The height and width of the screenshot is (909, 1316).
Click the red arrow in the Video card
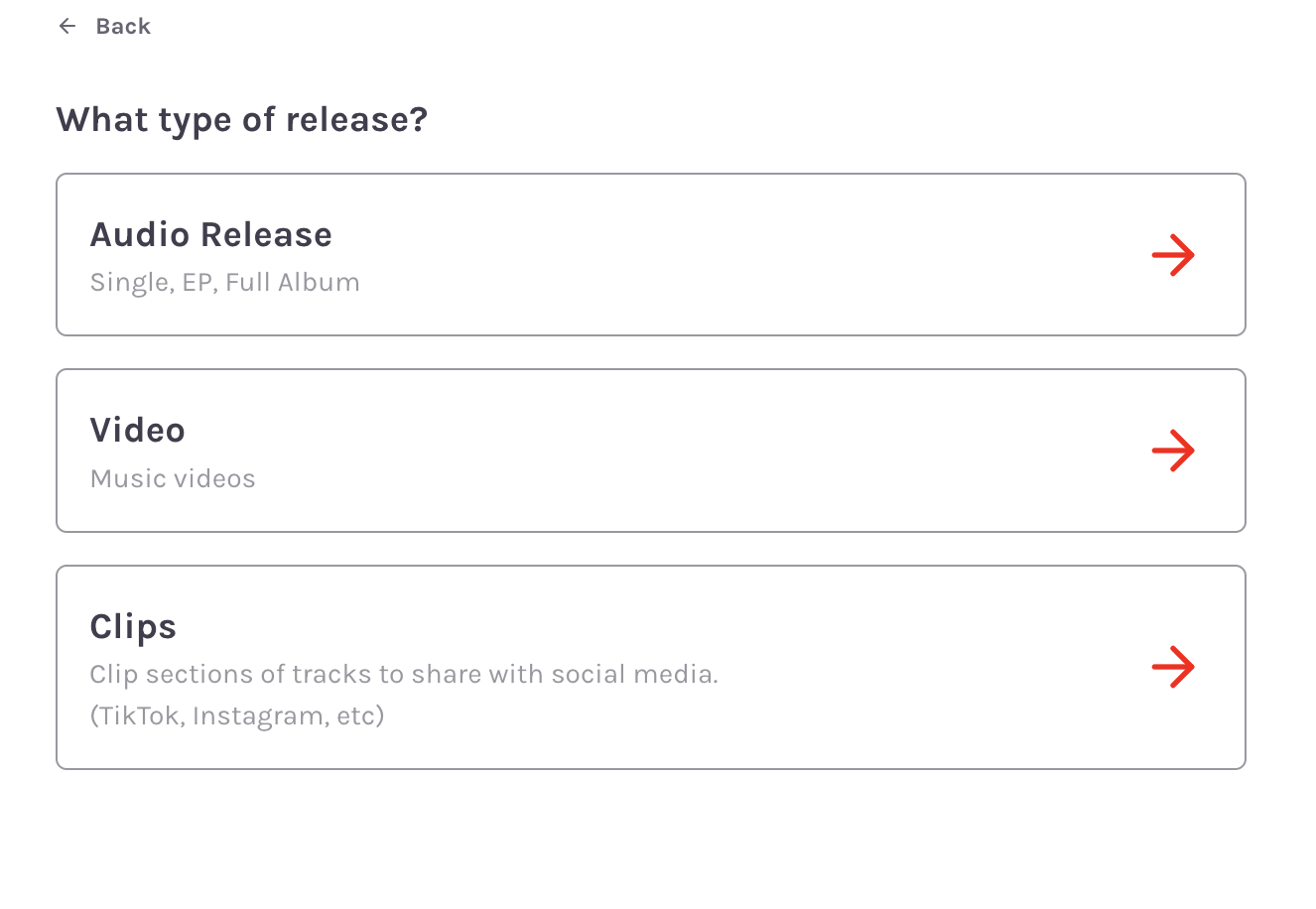click(x=1173, y=451)
